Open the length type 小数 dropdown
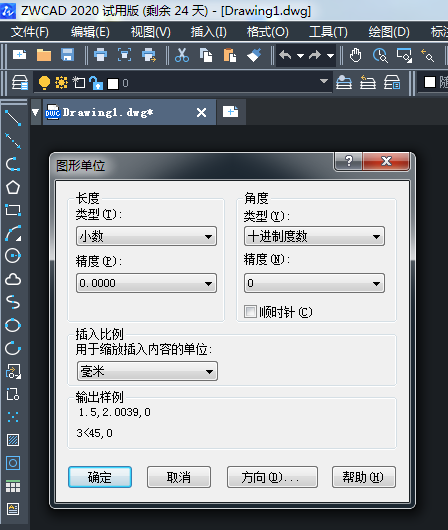Viewport: 448px width, 530px height. [x=146, y=236]
